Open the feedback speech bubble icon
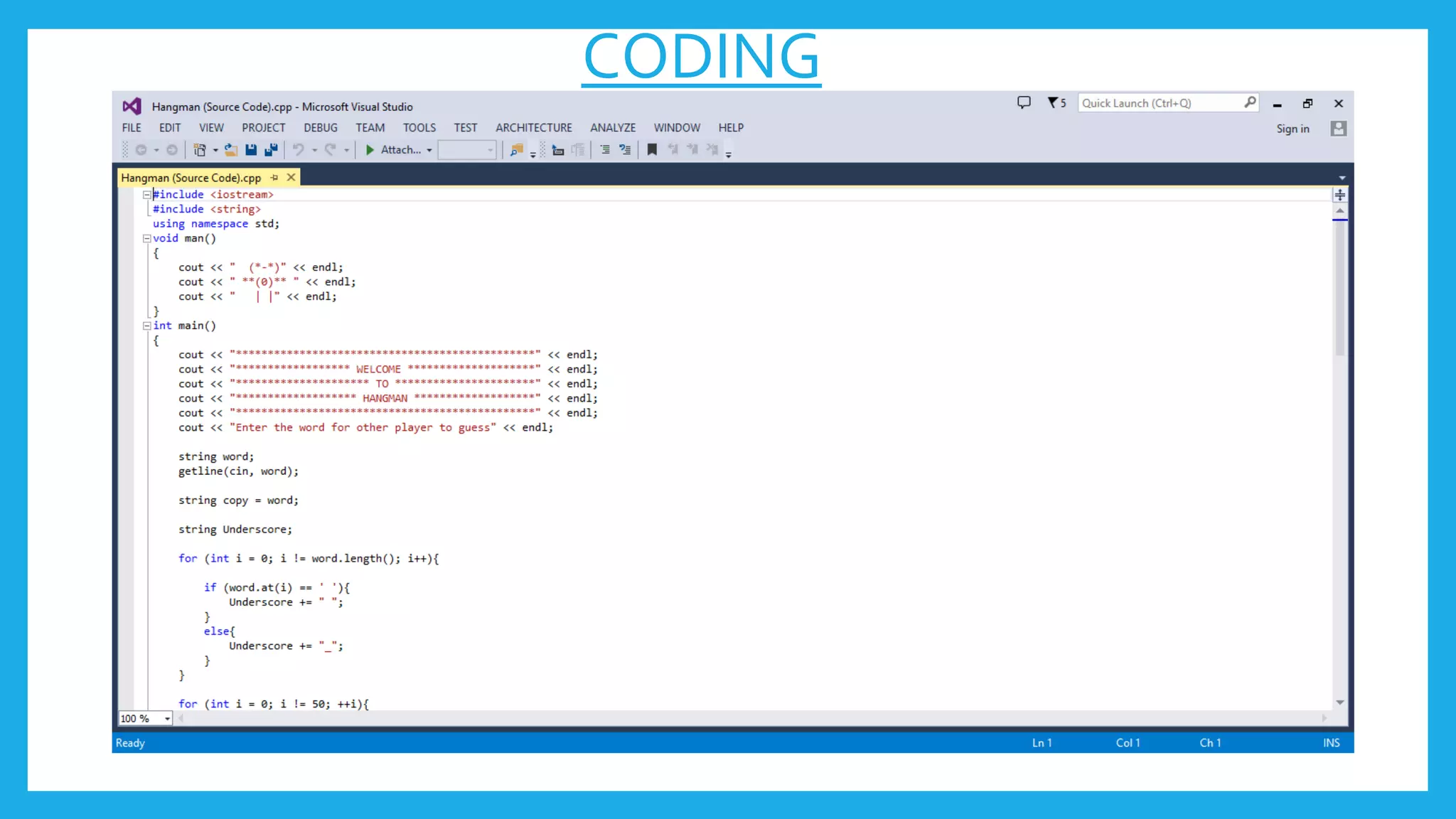Screen dimensions: 1456x819 [1024, 103]
